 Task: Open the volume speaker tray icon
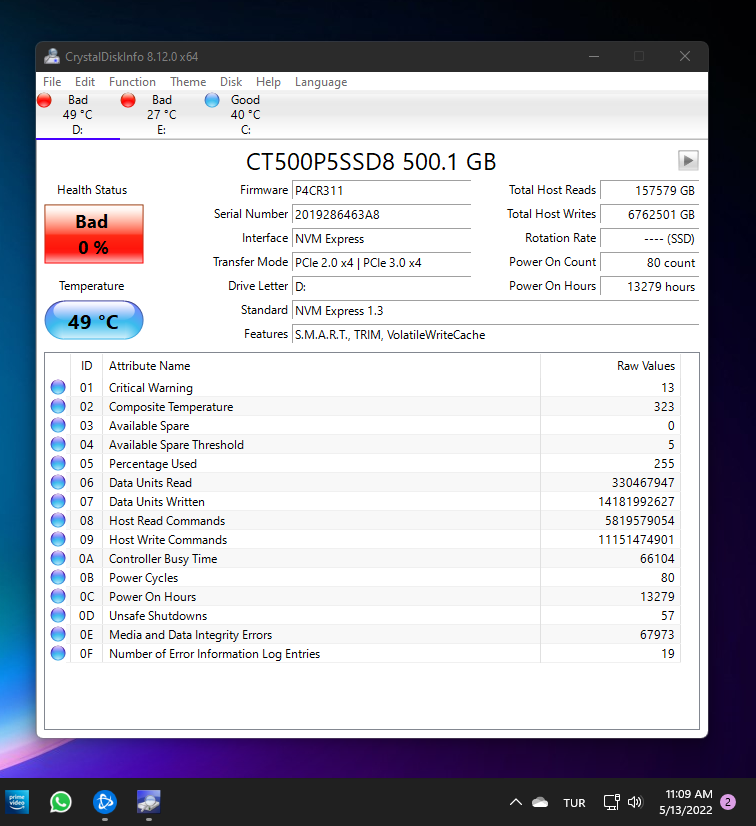(635, 802)
